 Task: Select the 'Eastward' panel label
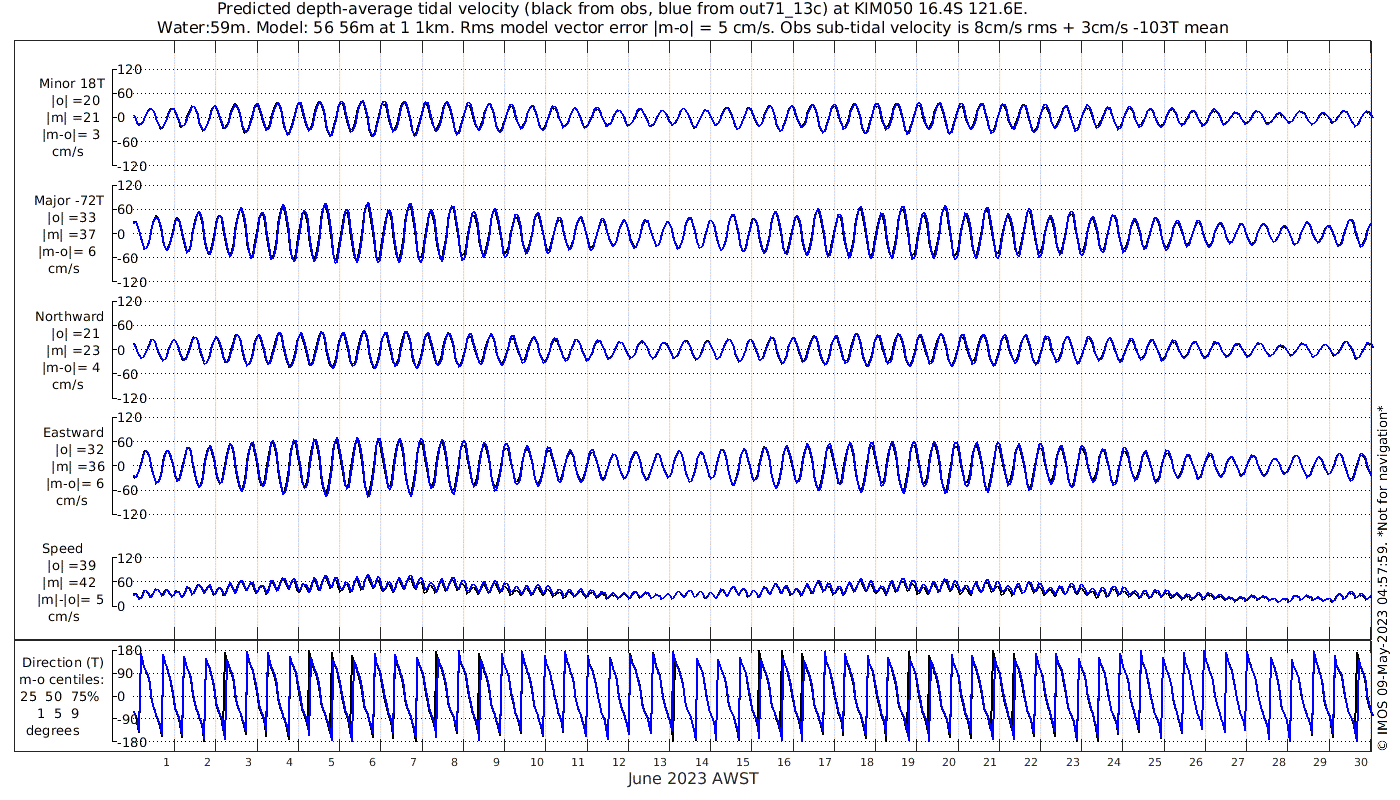pyautogui.click(x=73, y=432)
